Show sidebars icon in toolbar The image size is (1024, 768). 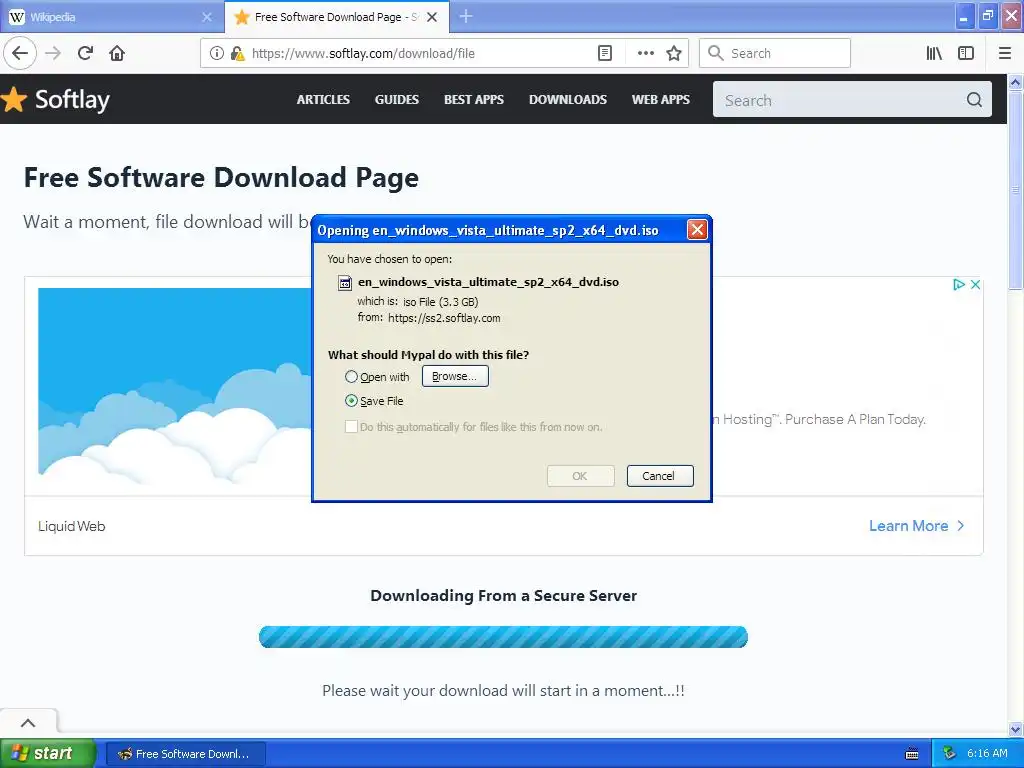pos(966,54)
